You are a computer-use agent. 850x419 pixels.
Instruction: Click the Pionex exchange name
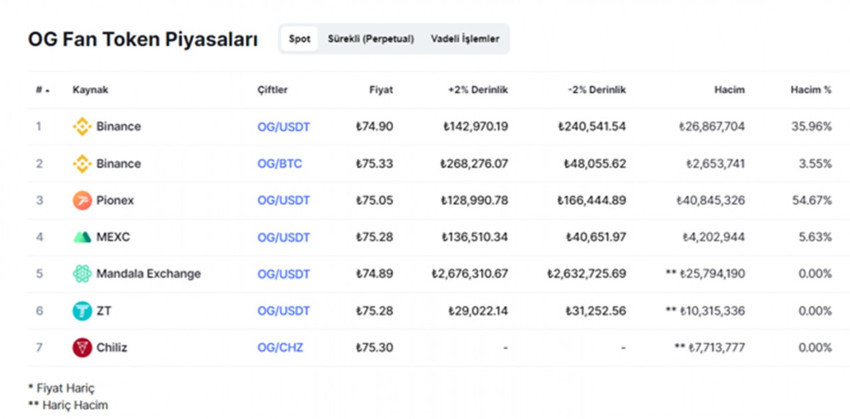[115, 201]
